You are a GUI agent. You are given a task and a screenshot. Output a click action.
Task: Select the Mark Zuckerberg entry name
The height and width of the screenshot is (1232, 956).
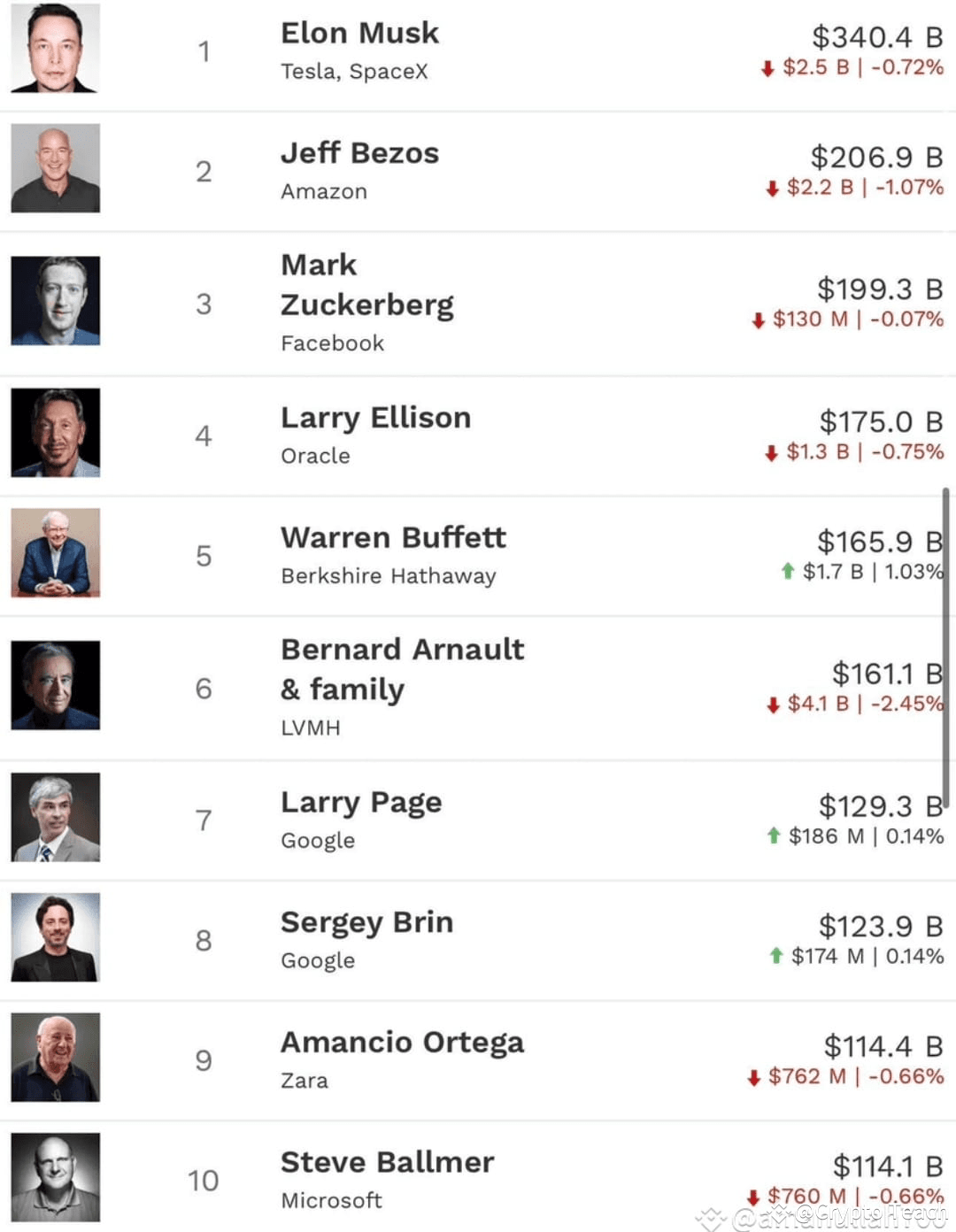point(367,285)
